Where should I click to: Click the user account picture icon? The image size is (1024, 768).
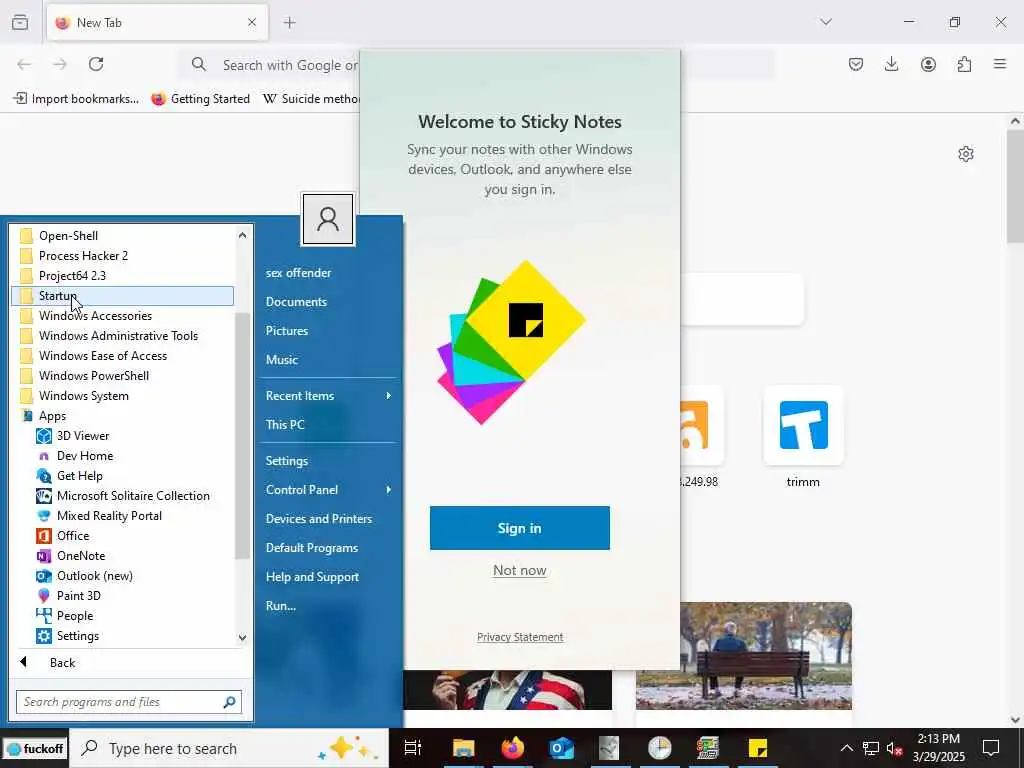[x=328, y=219]
